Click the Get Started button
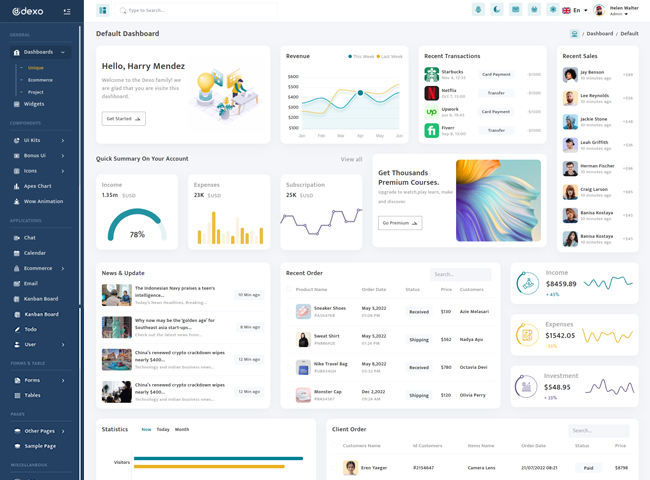Viewport: 650px width, 480px height. click(x=124, y=118)
